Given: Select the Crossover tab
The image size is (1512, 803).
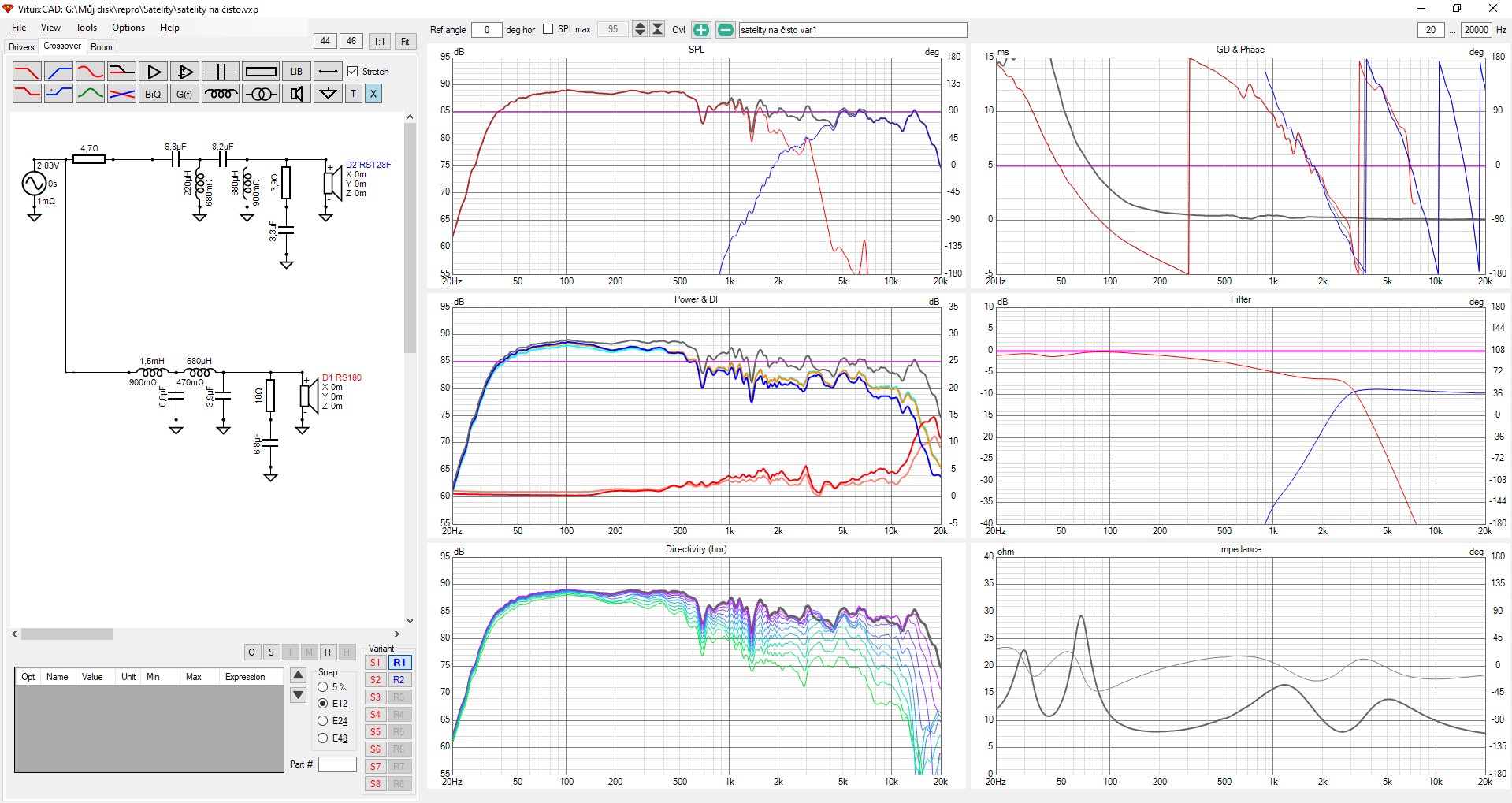Looking at the screenshot, I should point(62,46).
